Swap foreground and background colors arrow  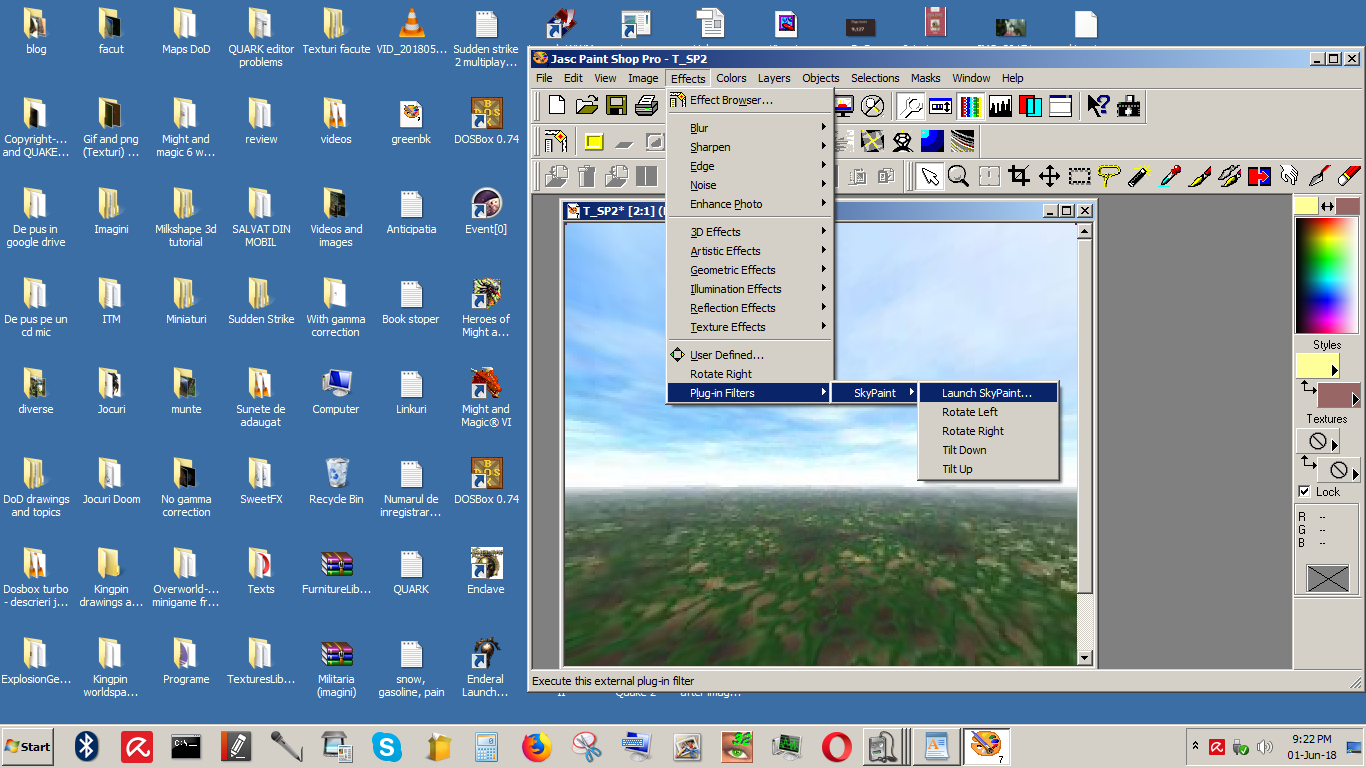coord(1327,206)
